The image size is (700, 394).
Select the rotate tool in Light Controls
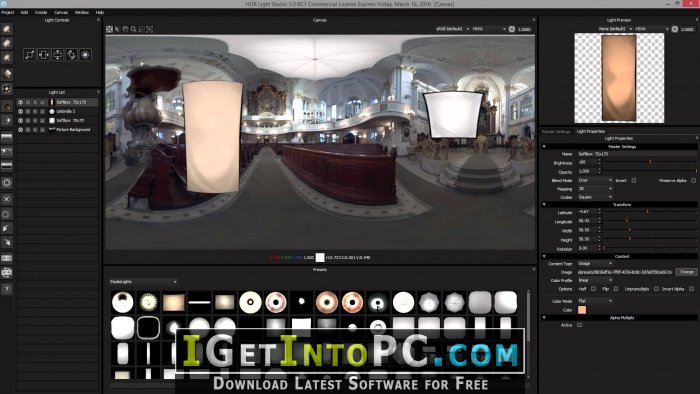click(x=71, y=55)
